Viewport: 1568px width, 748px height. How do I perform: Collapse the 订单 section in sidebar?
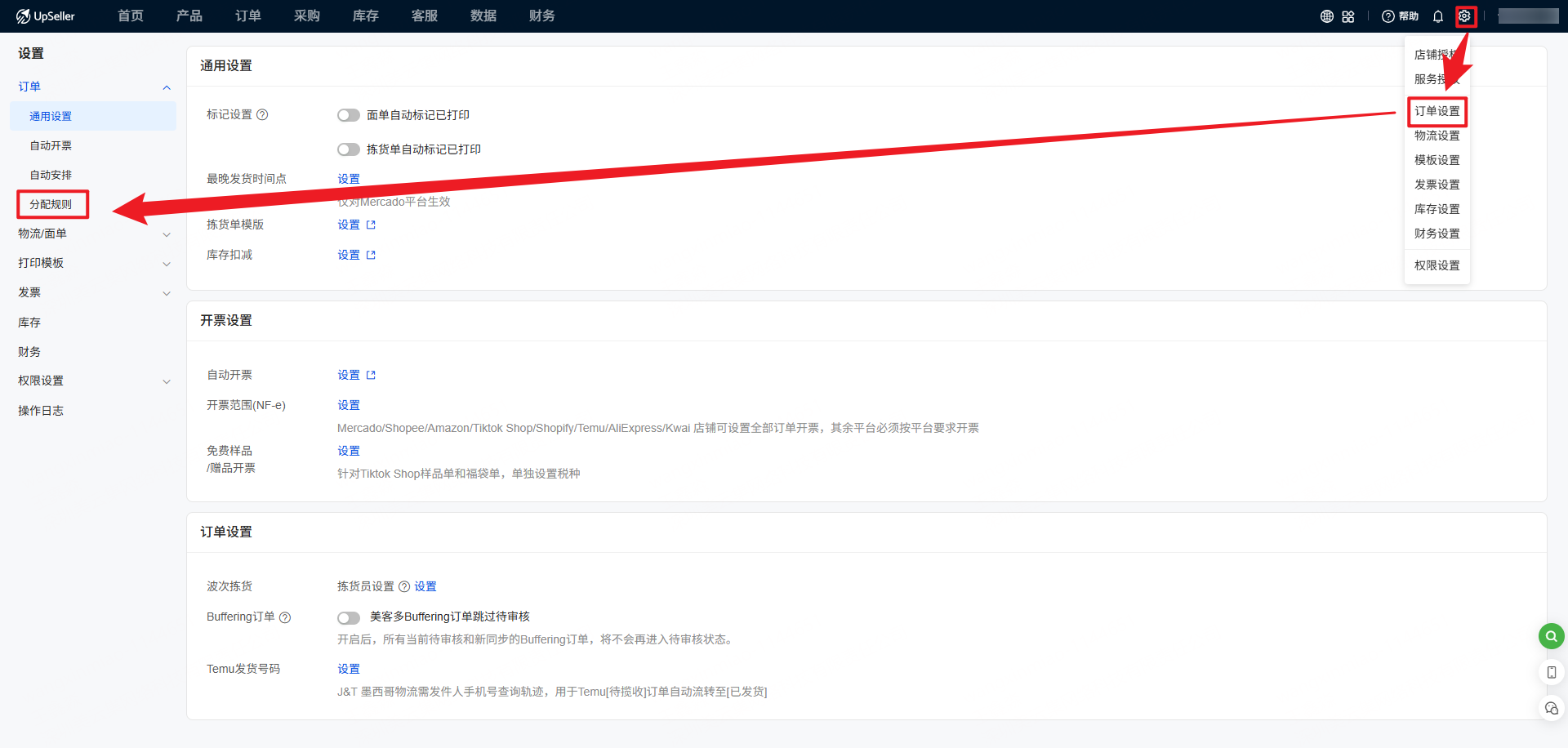tap(167, 87)
